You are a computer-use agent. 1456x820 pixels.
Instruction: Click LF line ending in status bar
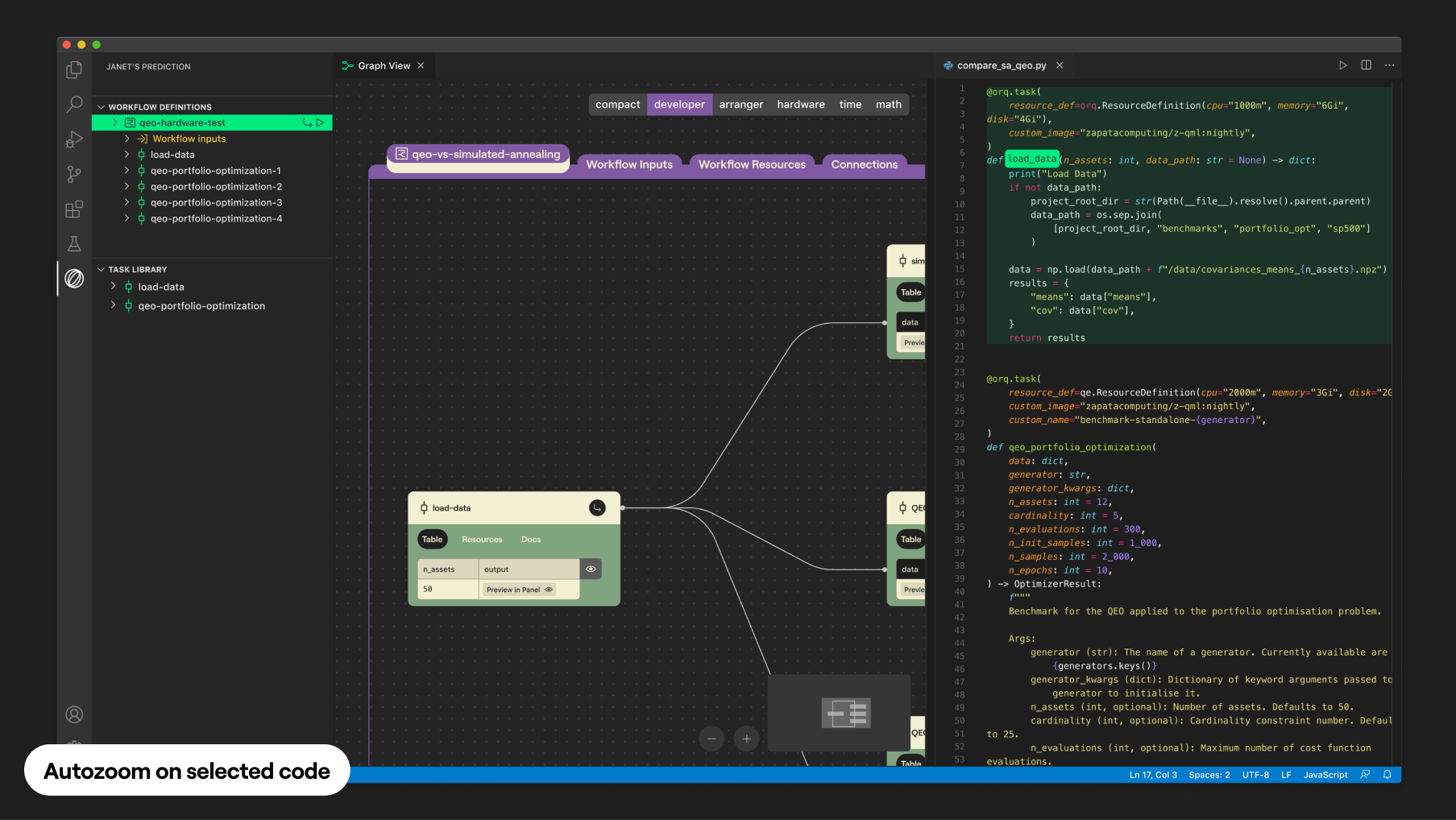[x=1286, y=775]
